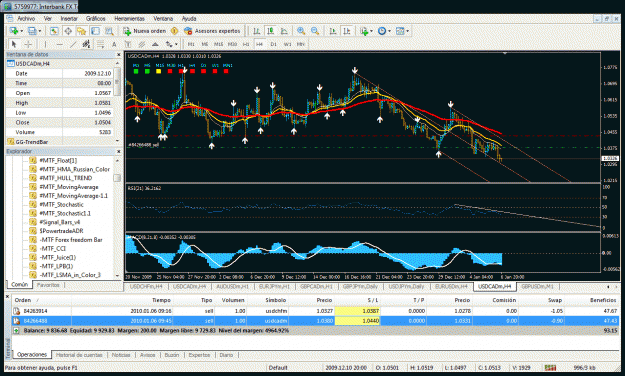Zoom out of the chart
This screenshot has height=376, width=625.
point(315,31)
